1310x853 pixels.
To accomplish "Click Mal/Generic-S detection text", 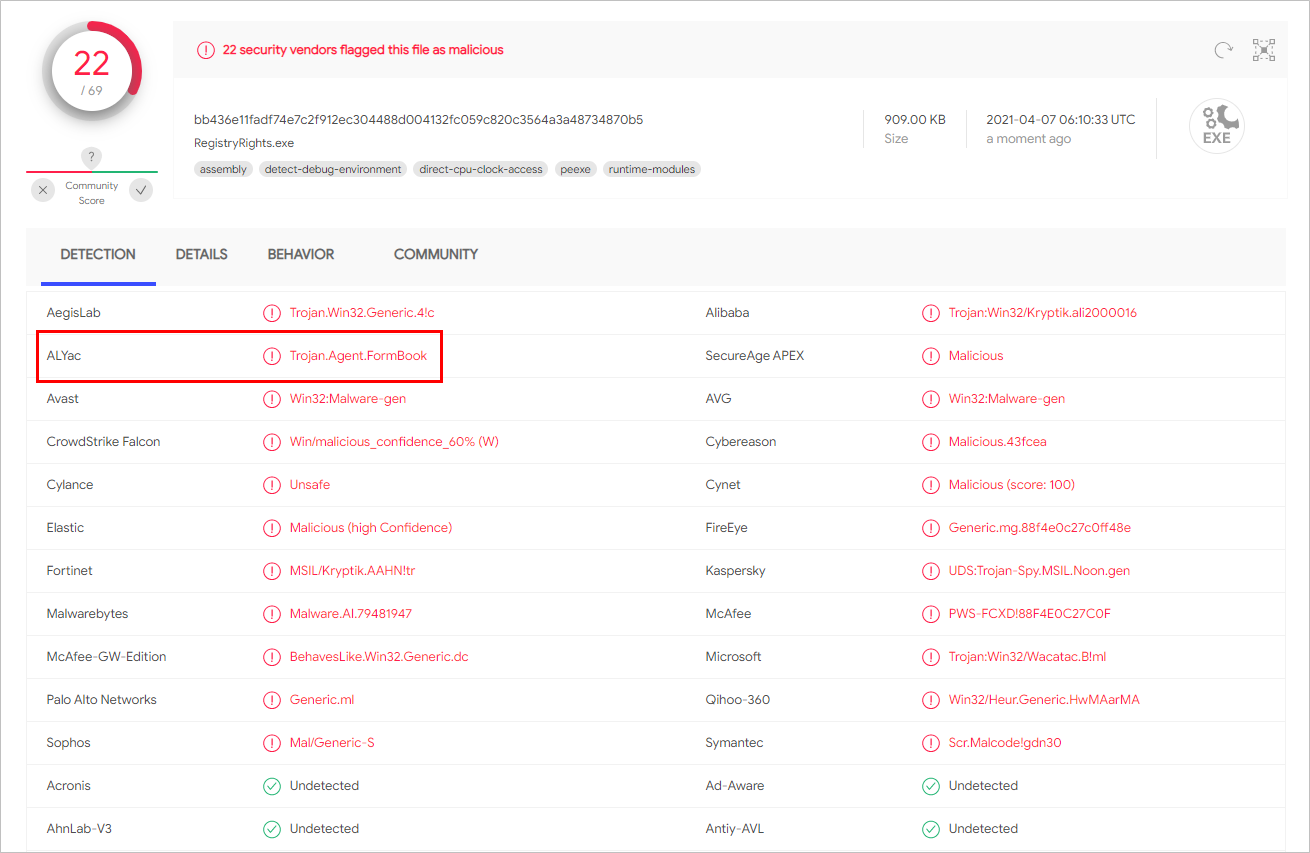I will click(x=332, y=743).
